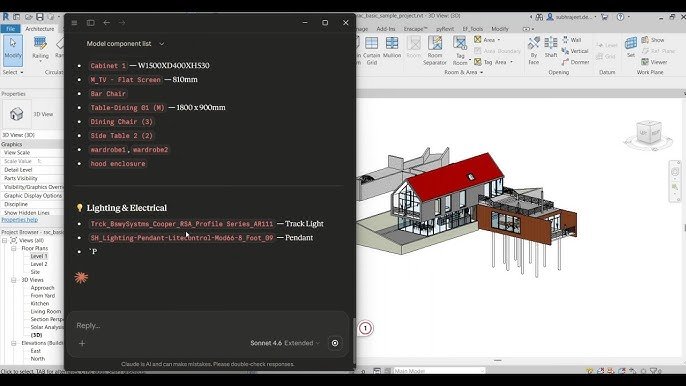The width and height of the screenshot is (686, 386).
Task: Open Level 1 floor plan
Action: [x=39, y=256]
